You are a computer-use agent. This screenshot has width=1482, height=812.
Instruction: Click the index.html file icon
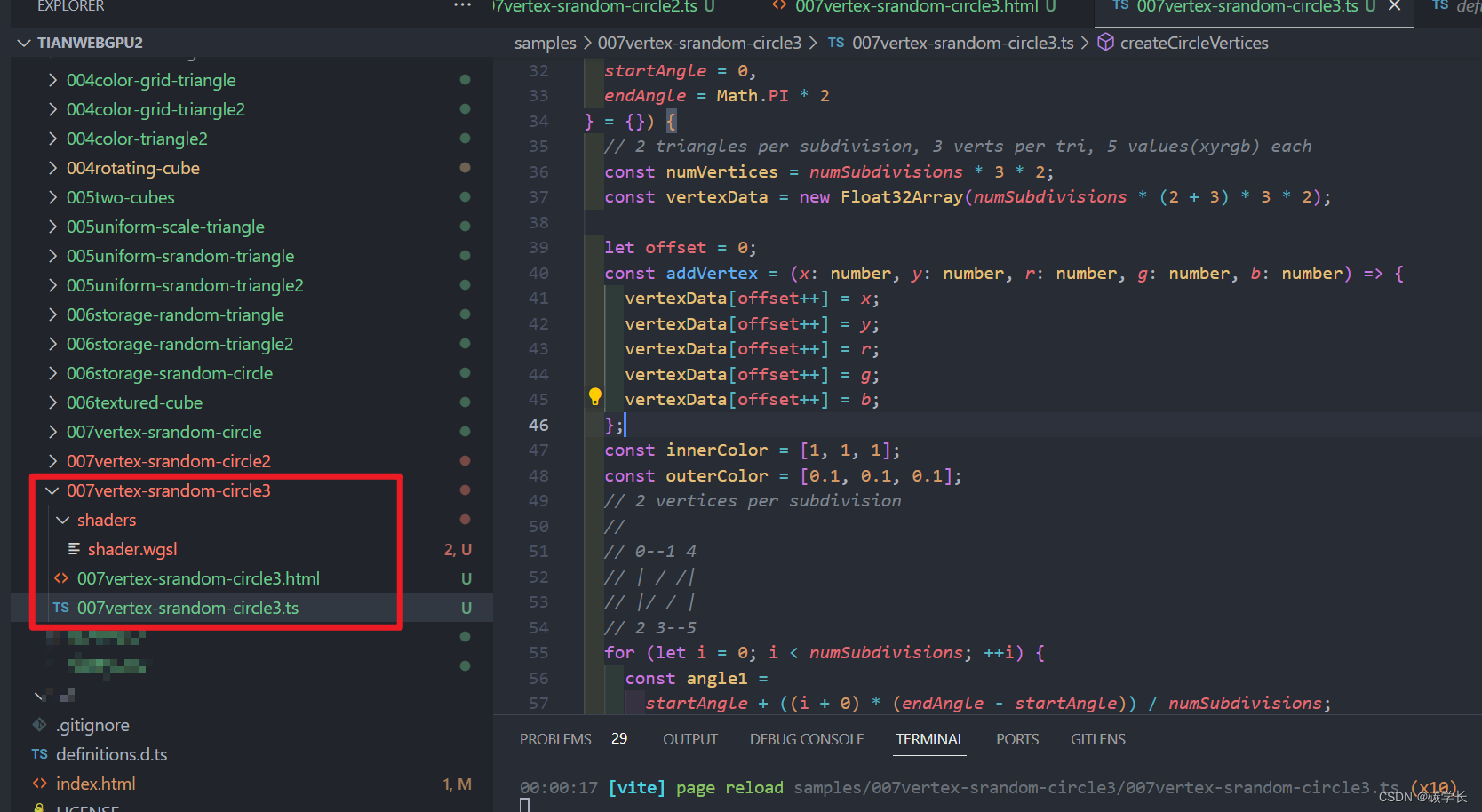point(39,784)
